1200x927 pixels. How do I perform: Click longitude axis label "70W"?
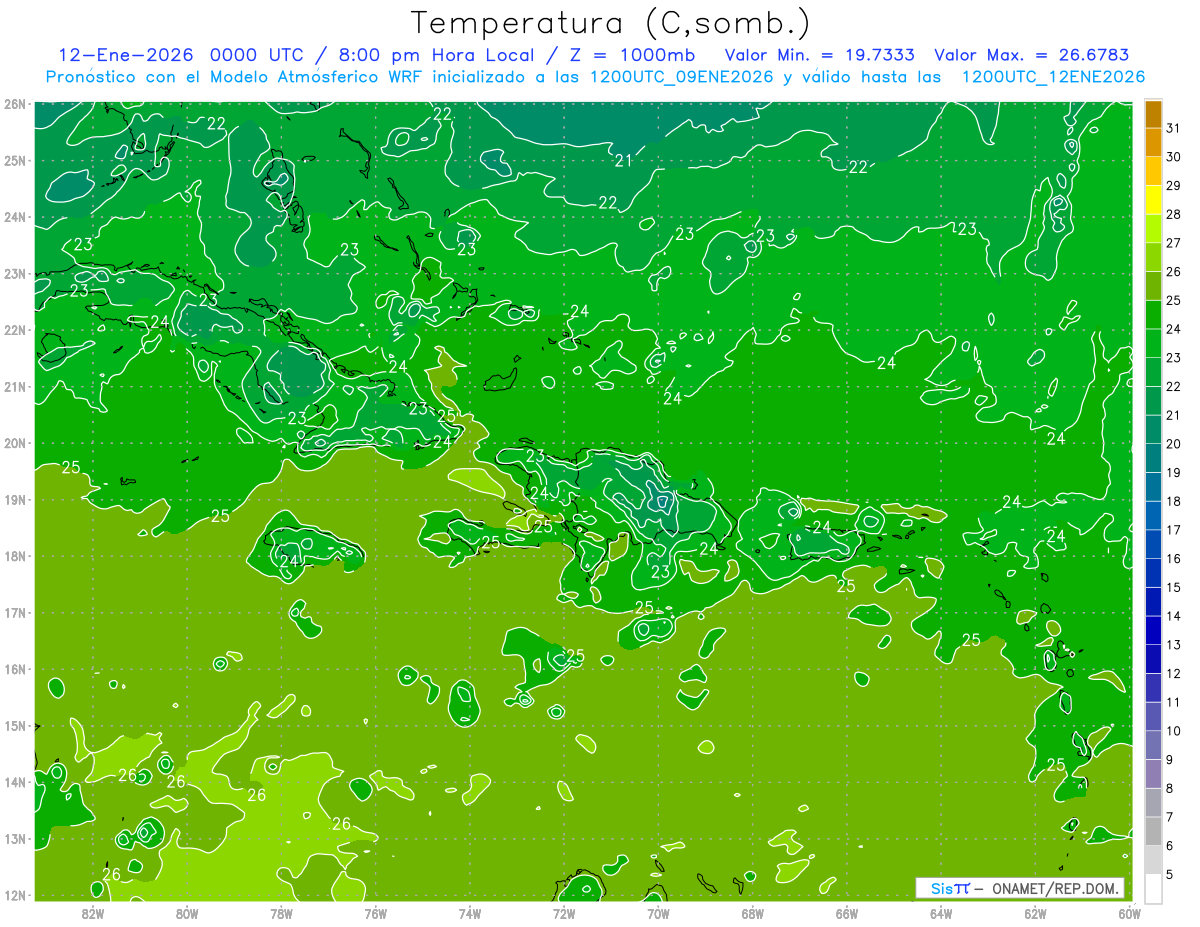[658, 913]
